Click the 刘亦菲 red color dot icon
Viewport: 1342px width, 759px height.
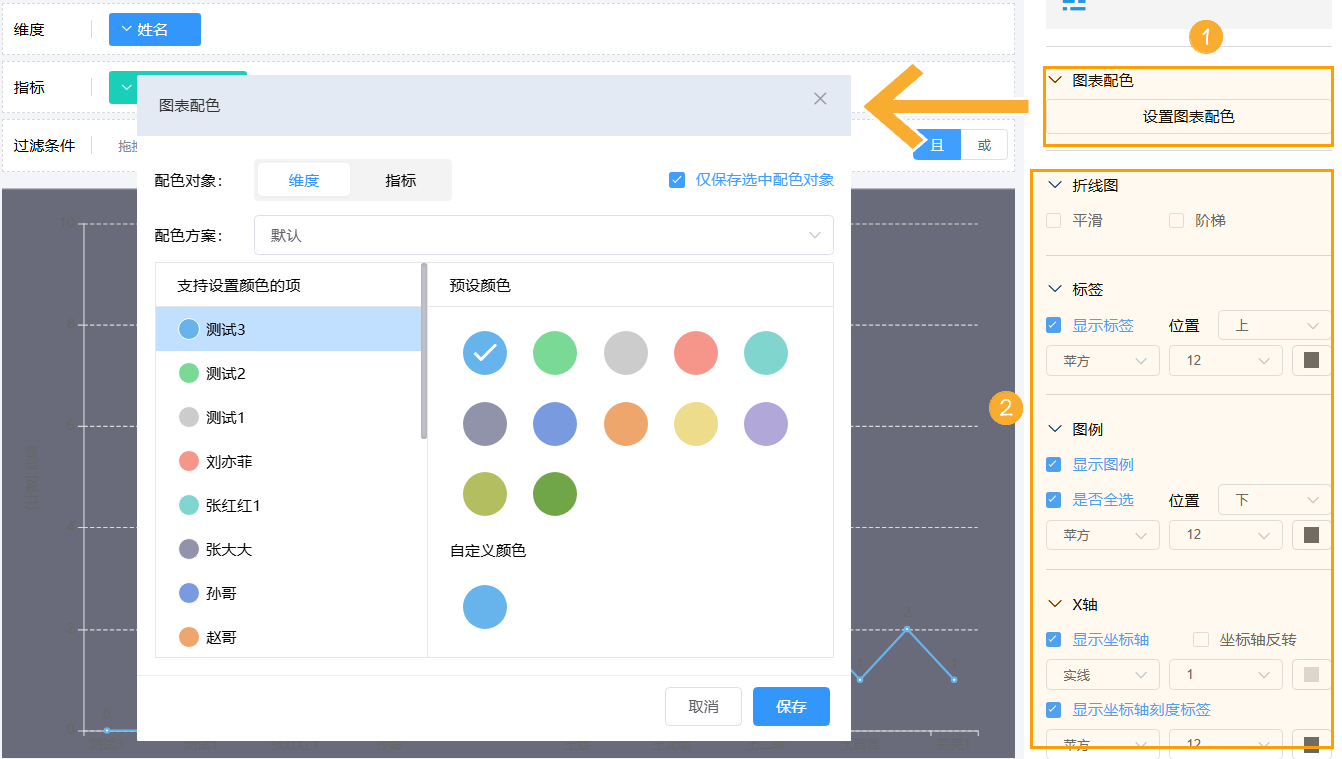(x=189, y=461)
